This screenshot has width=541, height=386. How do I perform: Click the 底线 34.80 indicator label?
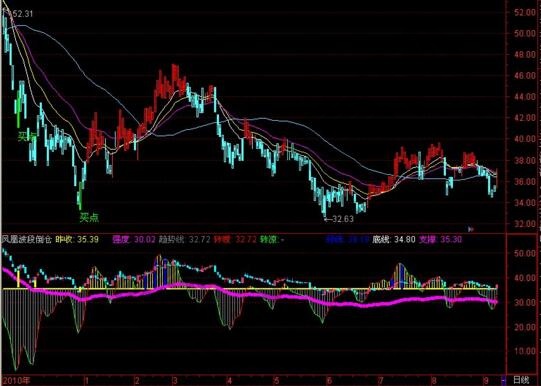pos(393,239)
